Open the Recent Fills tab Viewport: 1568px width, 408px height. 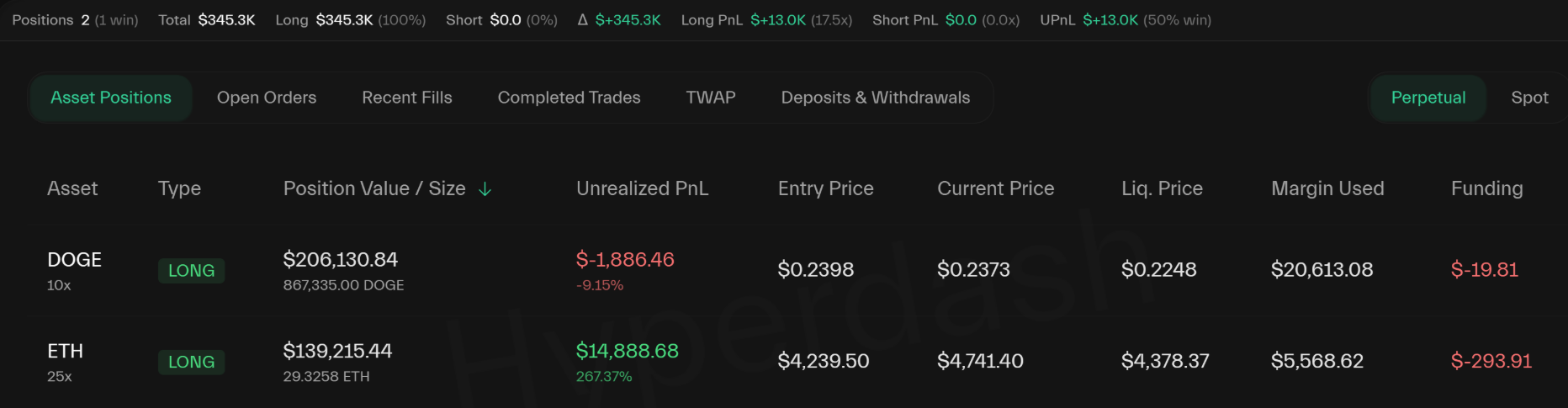(407, 98)
